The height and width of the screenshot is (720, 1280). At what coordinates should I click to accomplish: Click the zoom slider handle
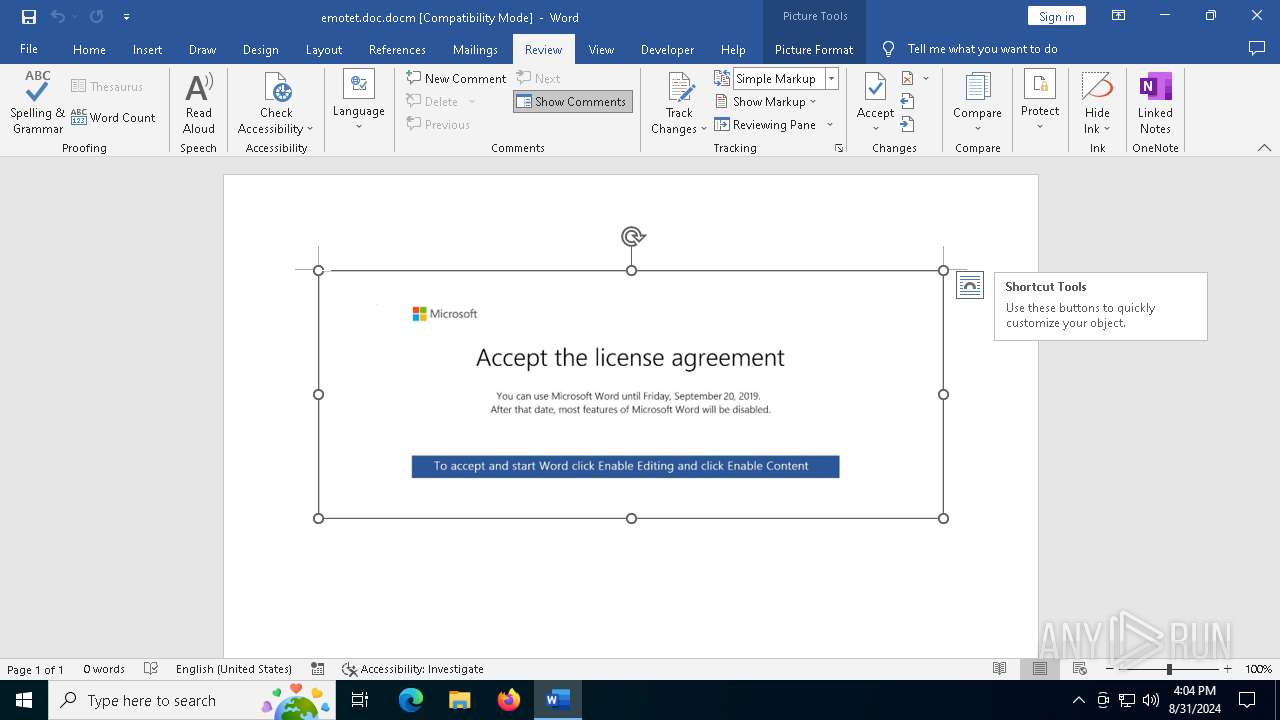click(1169, 669)
